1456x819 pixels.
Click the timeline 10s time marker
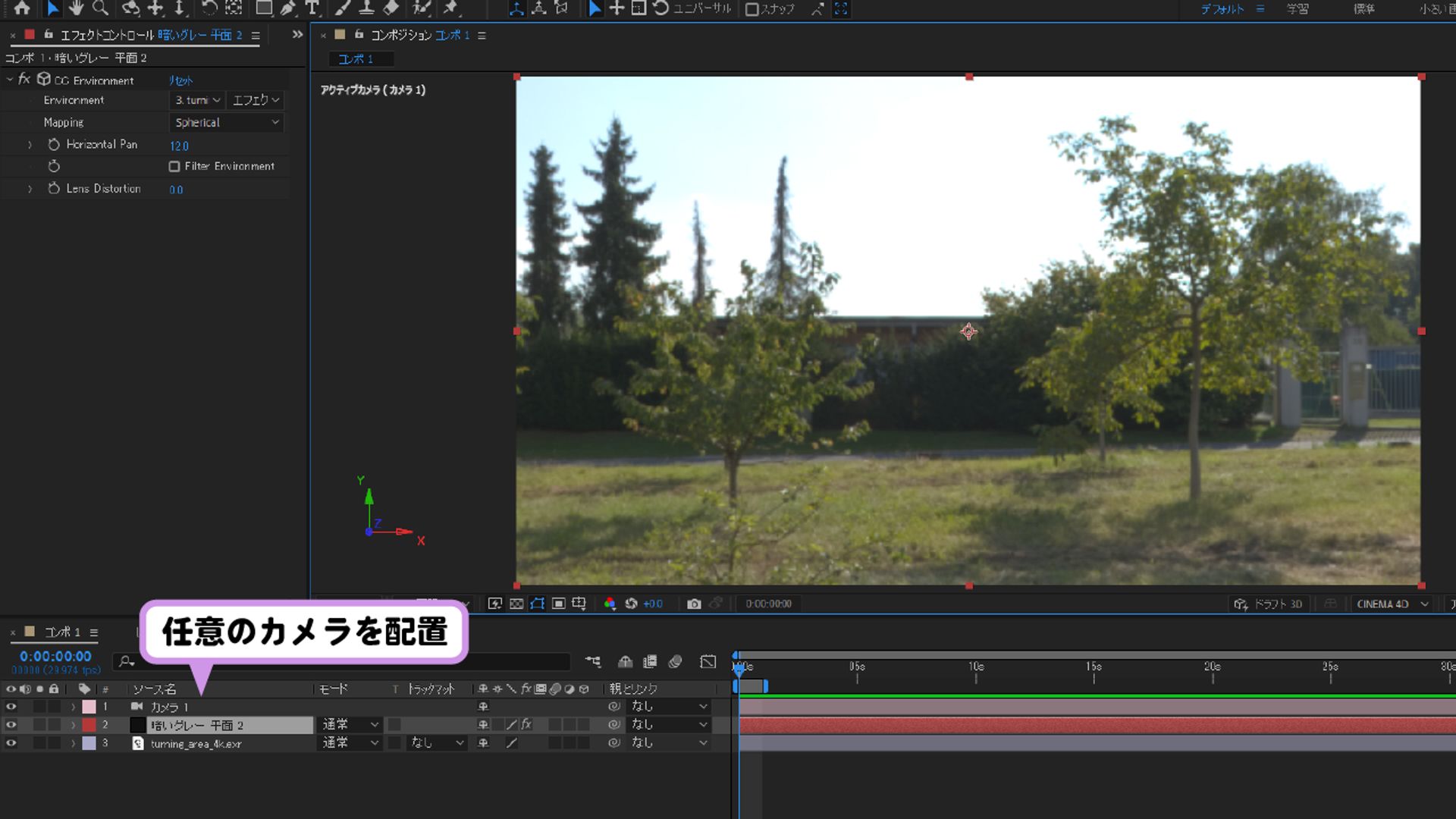(x=976, y=667)
